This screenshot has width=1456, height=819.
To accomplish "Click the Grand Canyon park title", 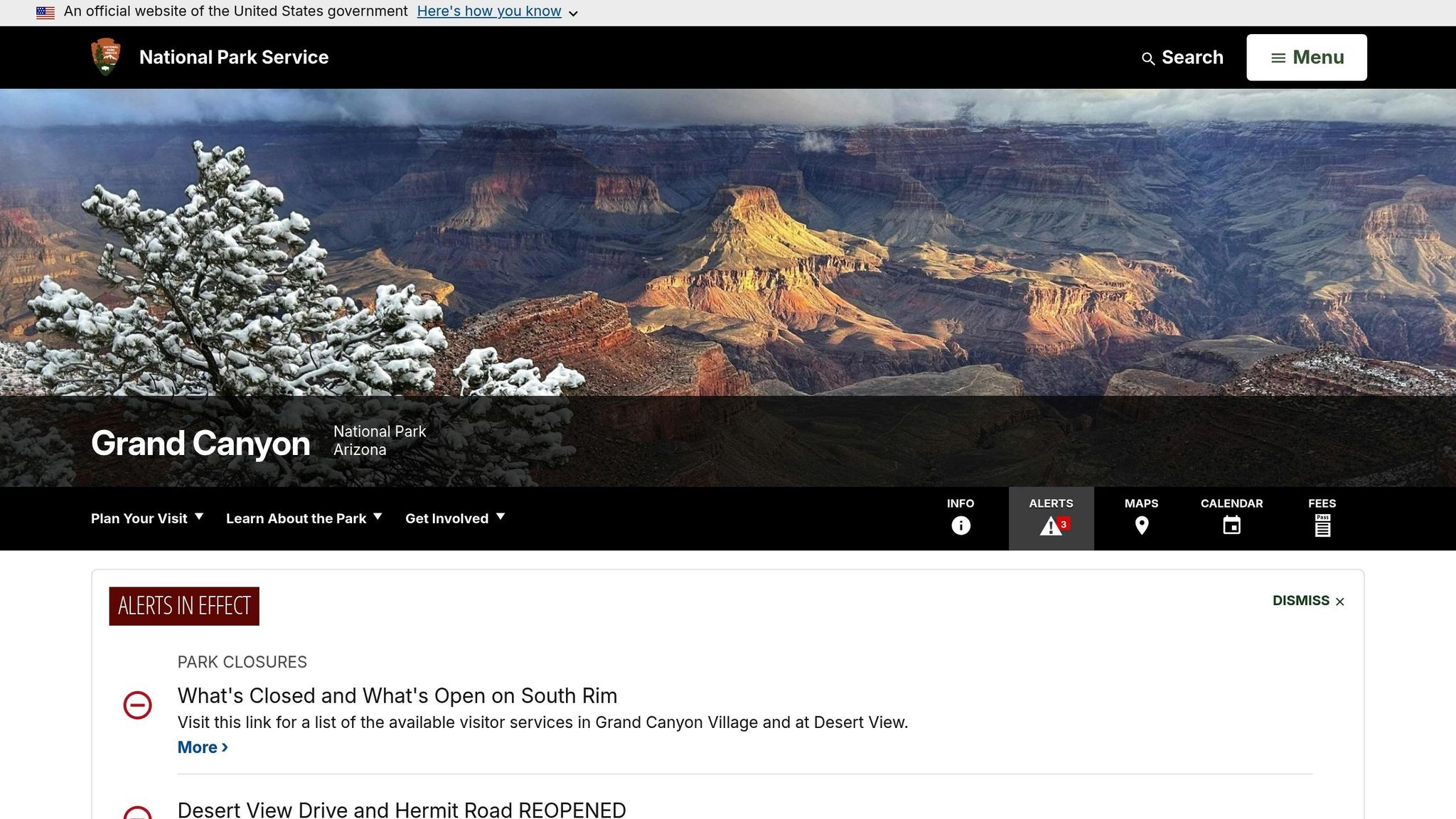I will (200, 443).
